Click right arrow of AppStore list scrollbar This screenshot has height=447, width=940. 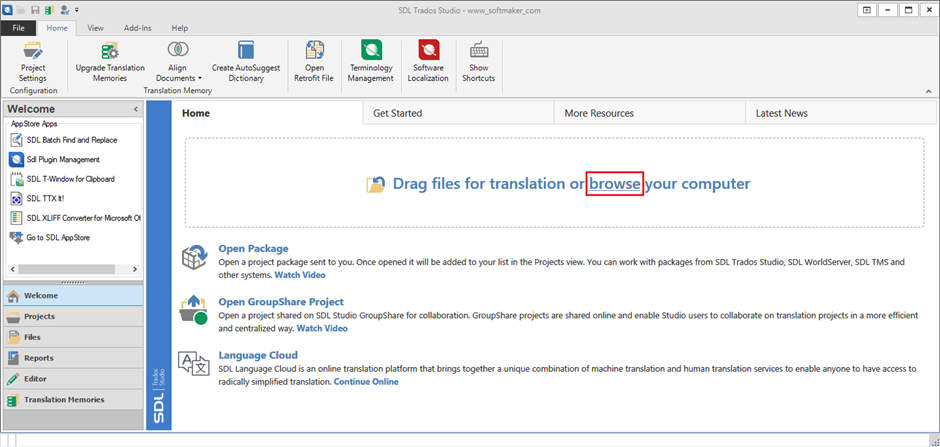pos(135,270)
